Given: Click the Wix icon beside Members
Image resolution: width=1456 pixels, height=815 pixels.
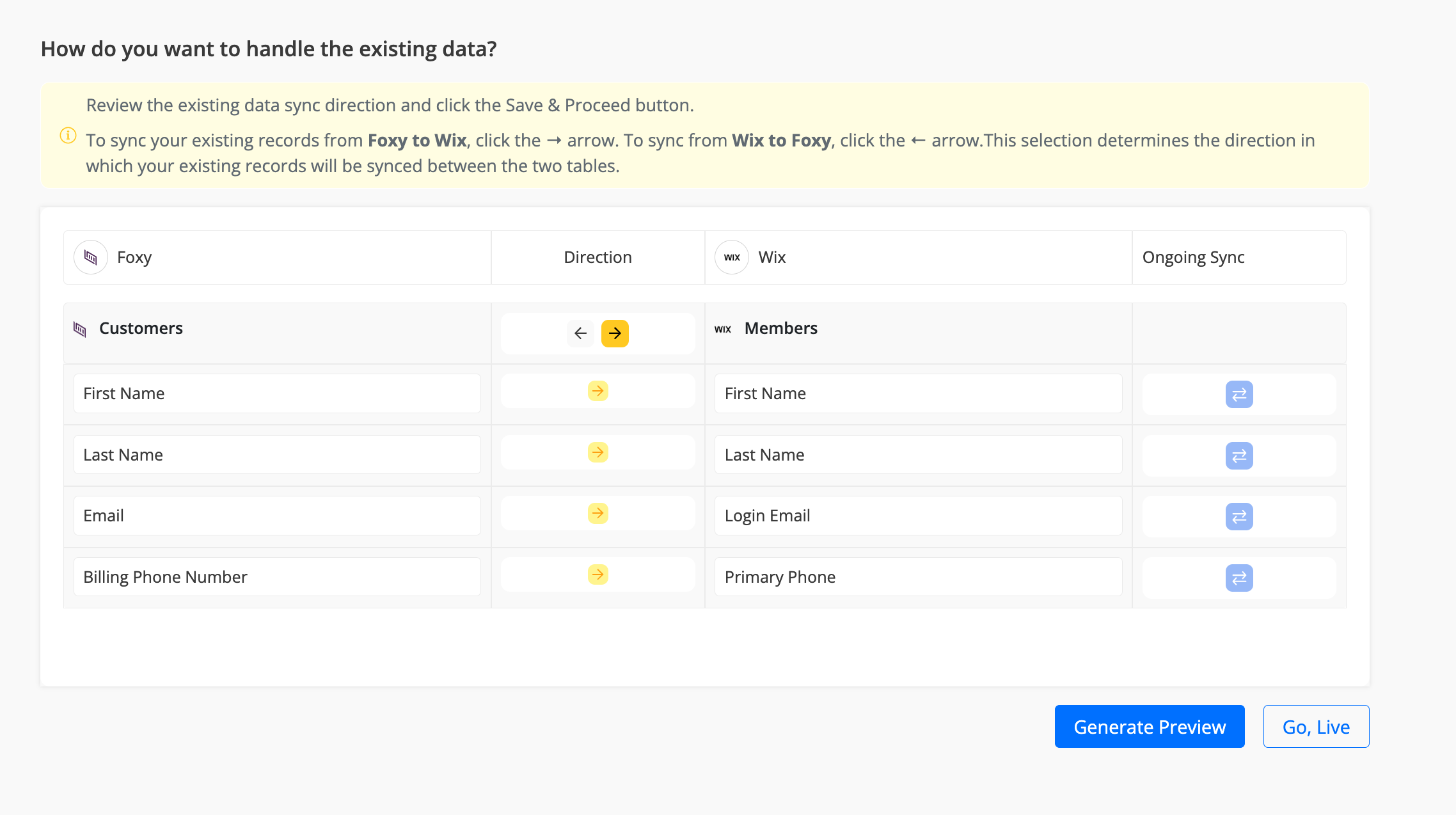Looking at the screenshot, I should point(723,329).
